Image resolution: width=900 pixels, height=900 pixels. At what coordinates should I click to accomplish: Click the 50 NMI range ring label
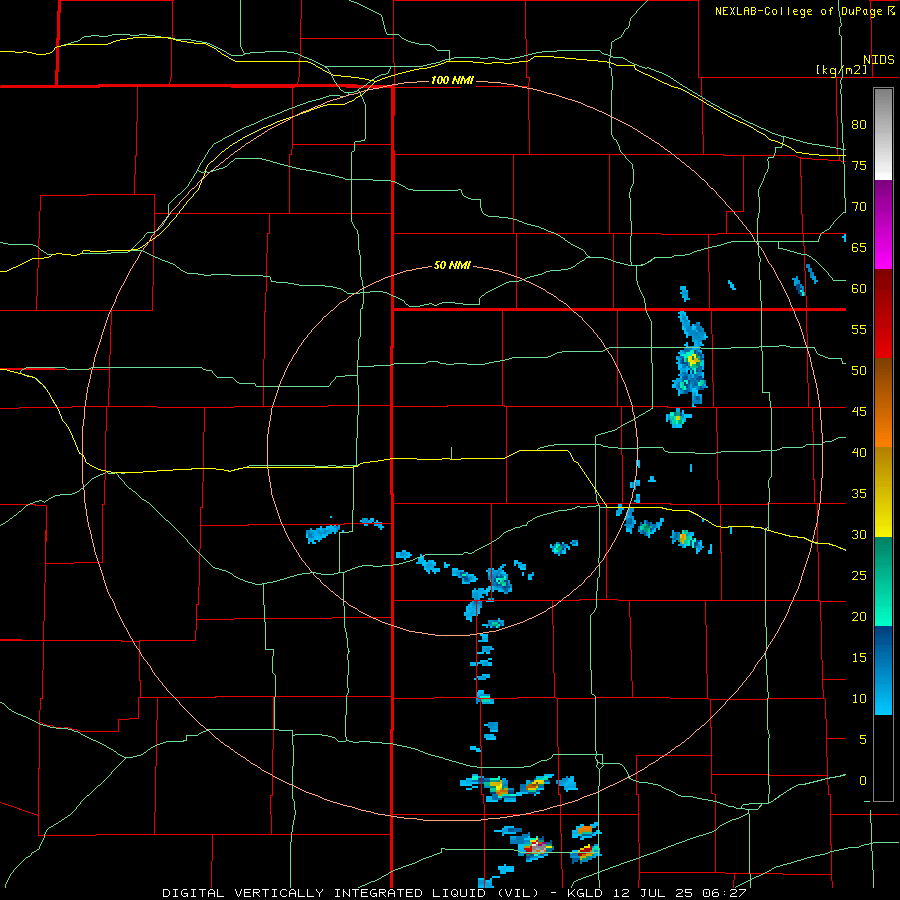pos(452,265)
